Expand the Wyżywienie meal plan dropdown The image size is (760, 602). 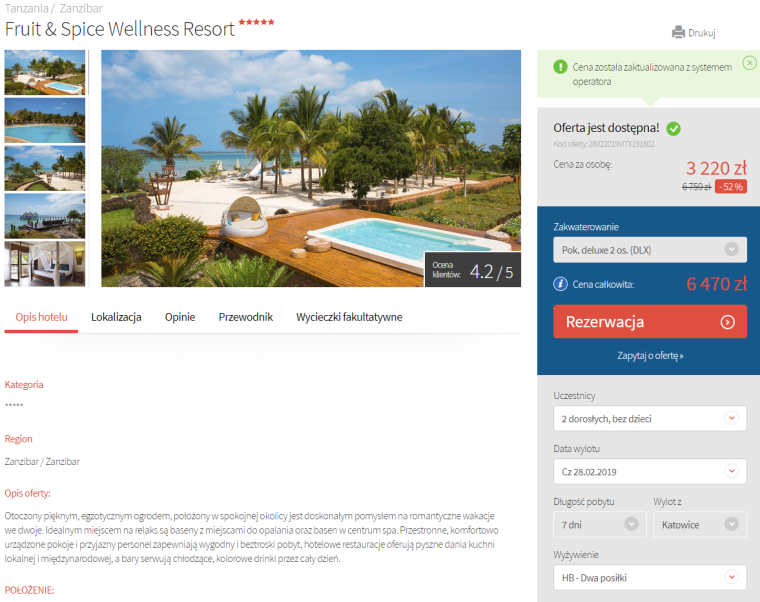point(649,578)
